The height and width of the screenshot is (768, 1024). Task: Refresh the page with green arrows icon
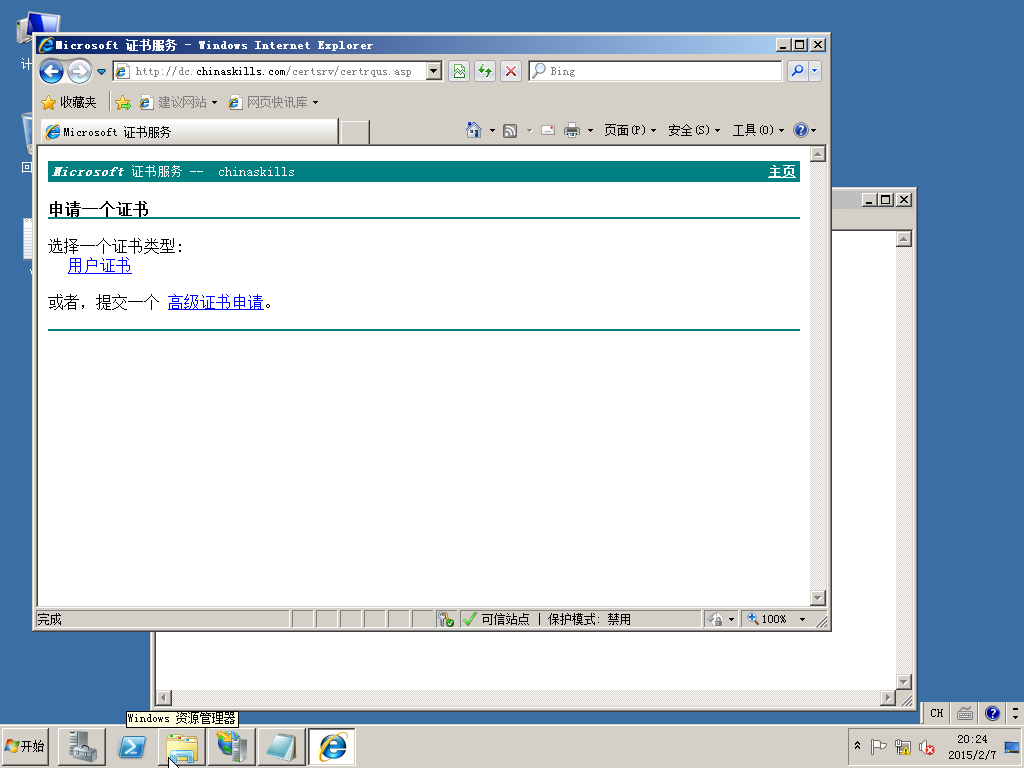point(485,71)
